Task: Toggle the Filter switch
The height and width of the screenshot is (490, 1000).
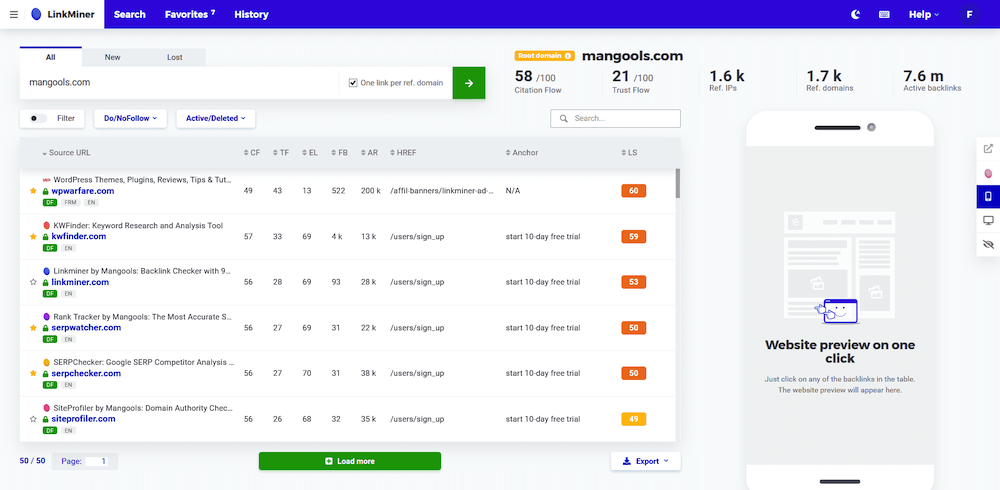Action: [38, 118]
